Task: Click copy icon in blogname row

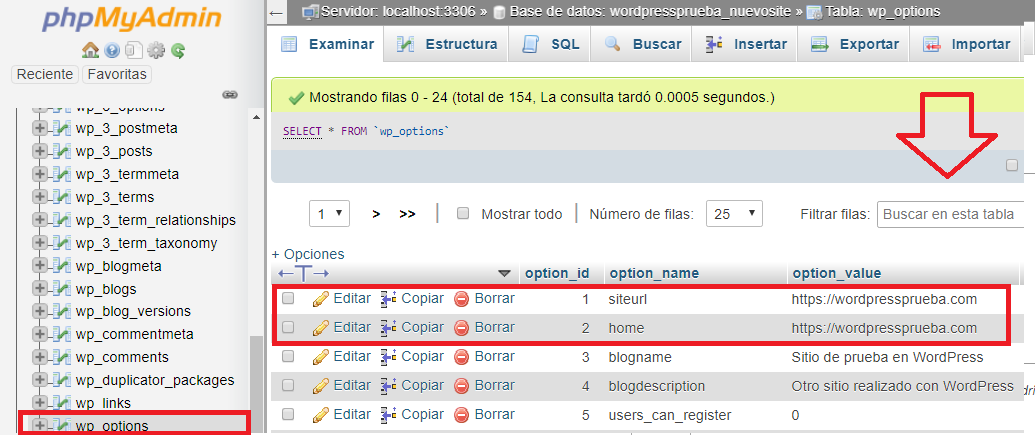Action: click(388, 357)
